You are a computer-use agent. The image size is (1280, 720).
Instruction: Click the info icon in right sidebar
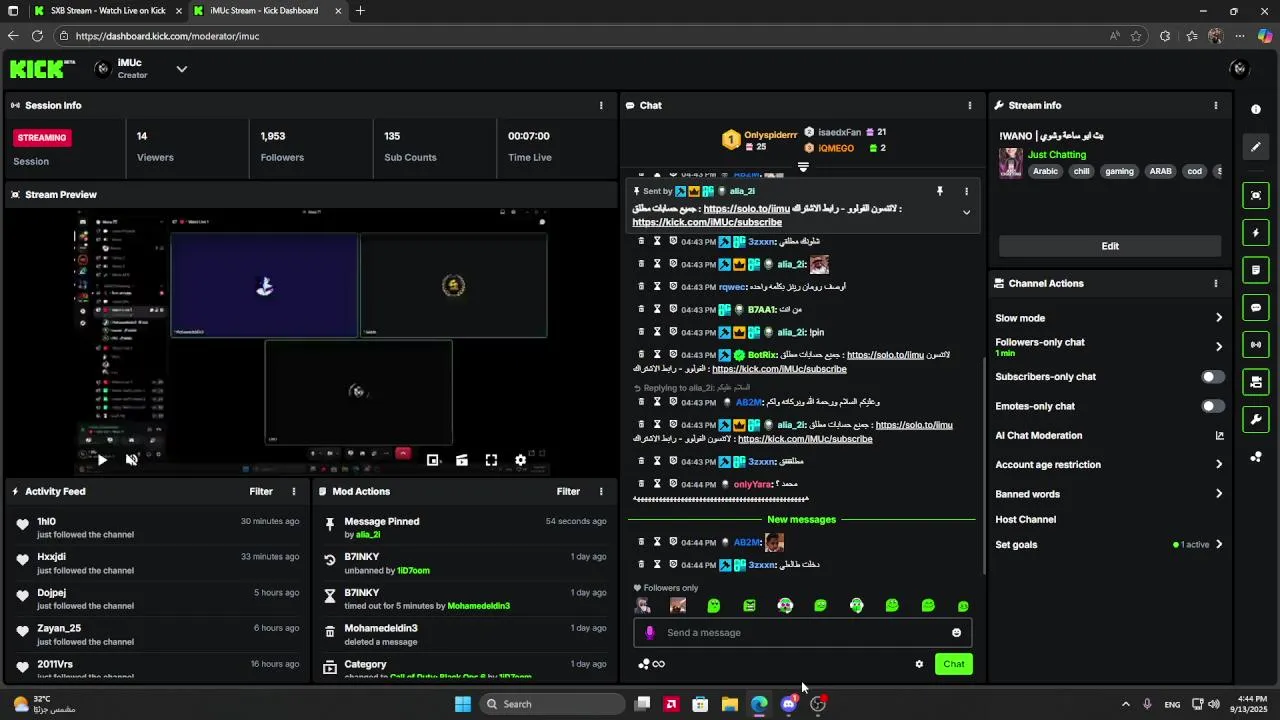pyautogui.click(x=1256, y=110)
